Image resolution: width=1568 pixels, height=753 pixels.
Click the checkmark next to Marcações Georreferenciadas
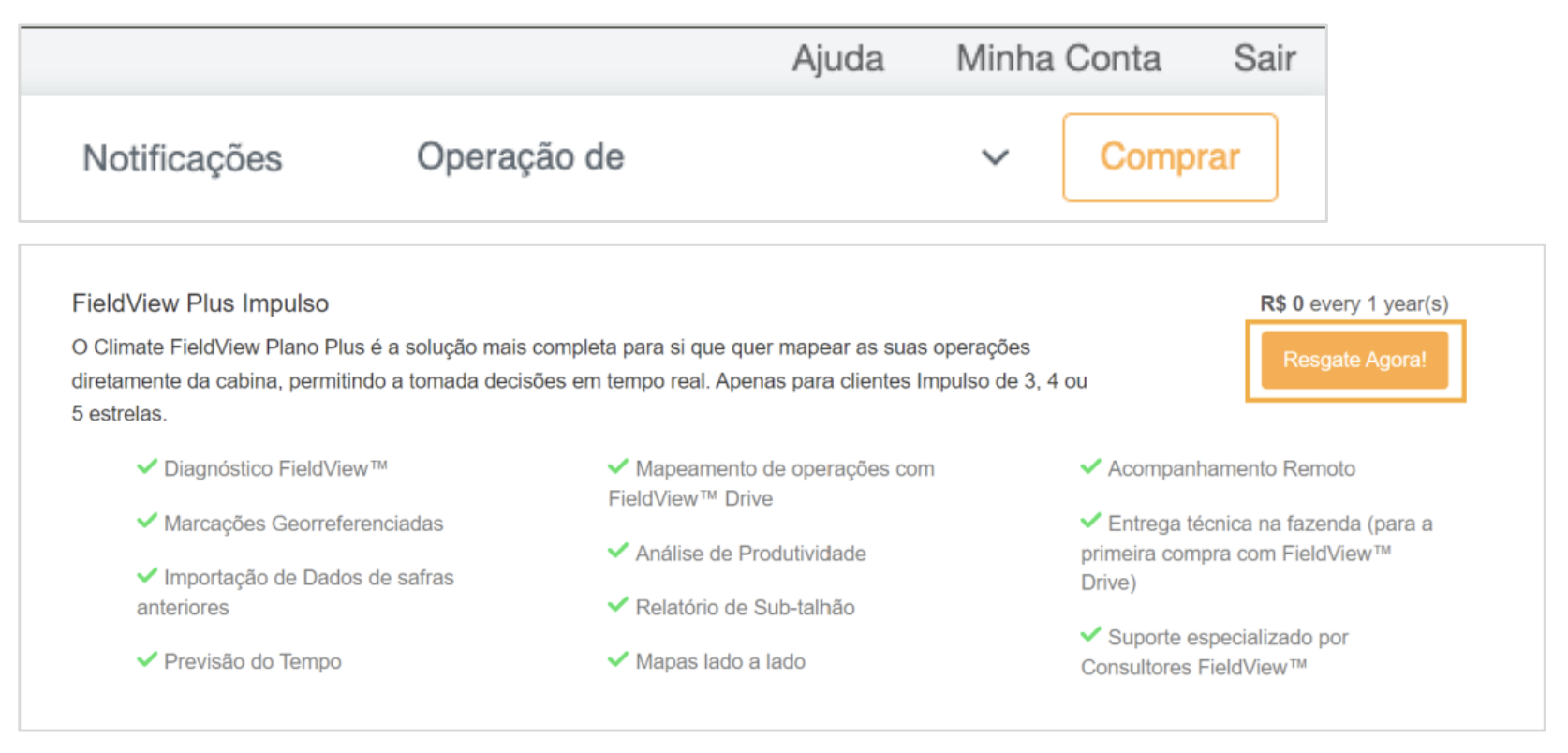click(147, 521)
